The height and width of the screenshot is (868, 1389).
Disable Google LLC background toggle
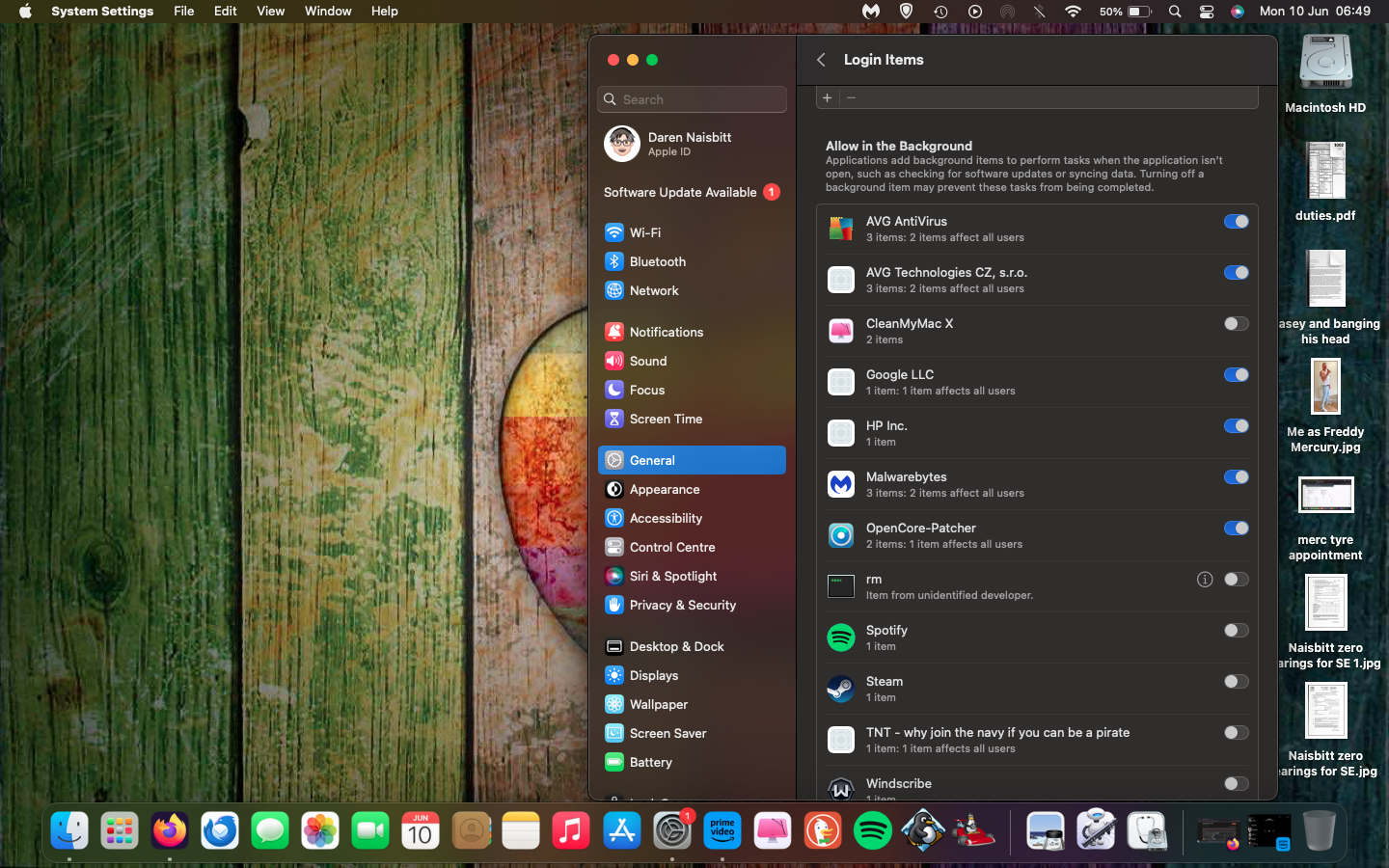point(1237,375)
